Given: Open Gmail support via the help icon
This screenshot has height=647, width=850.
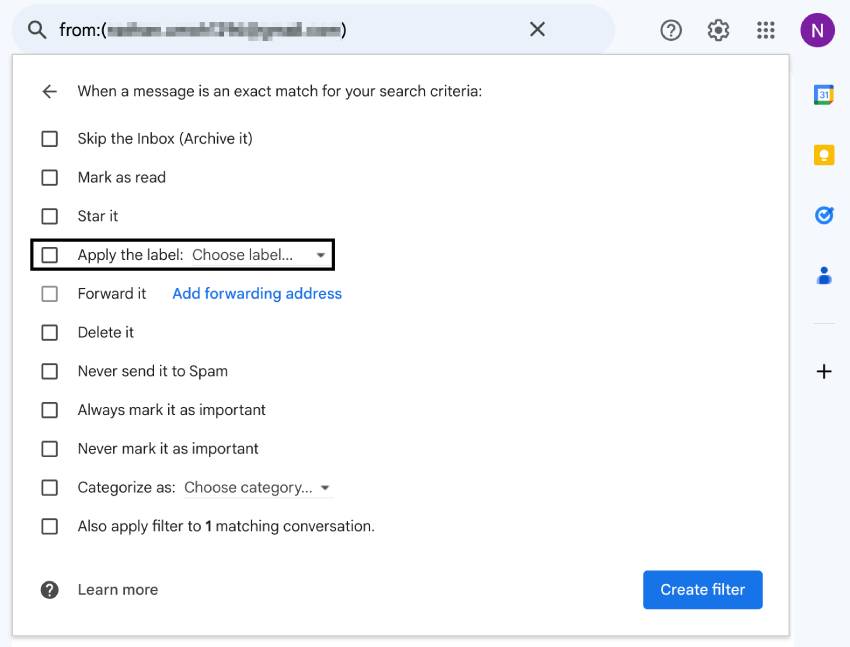Looking at the screenshot, I should 670,30.
